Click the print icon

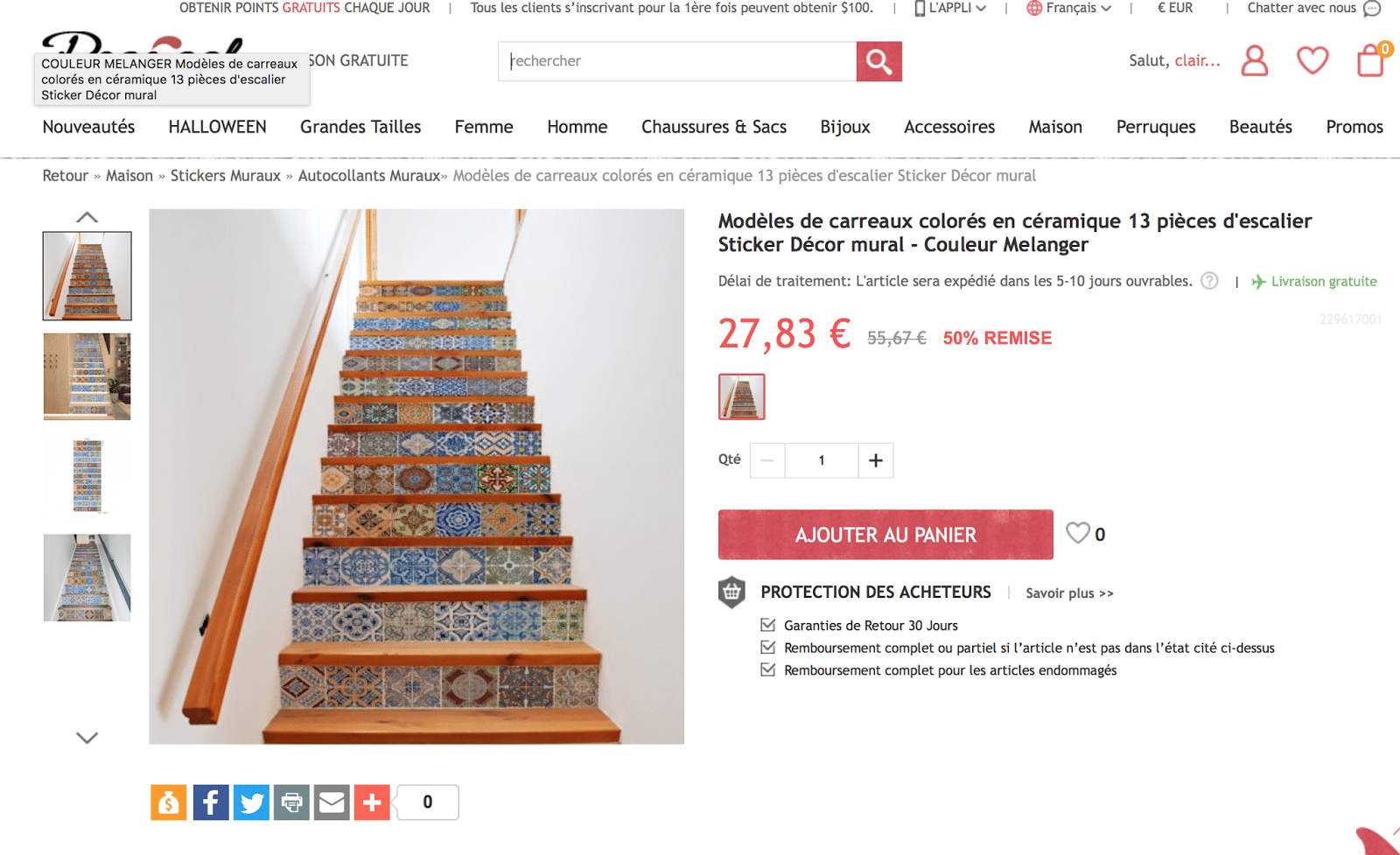click(291, 802)
